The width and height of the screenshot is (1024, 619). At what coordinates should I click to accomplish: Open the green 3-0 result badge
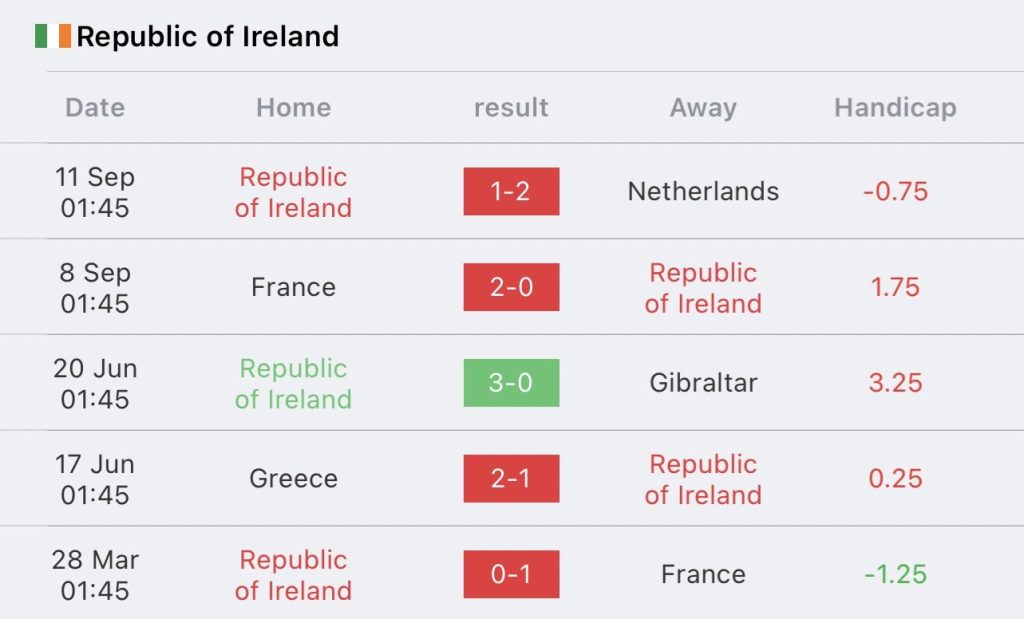pos(511,383)
